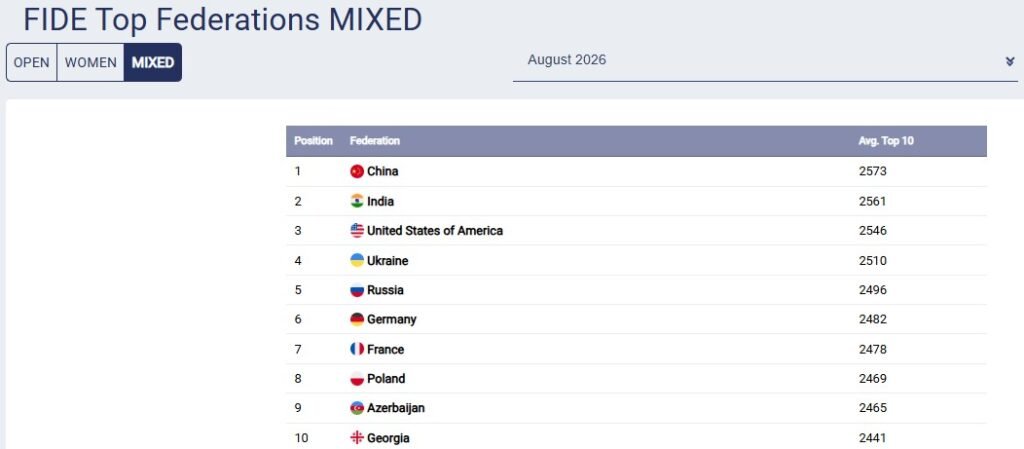Click the United States flag icon

357,230
